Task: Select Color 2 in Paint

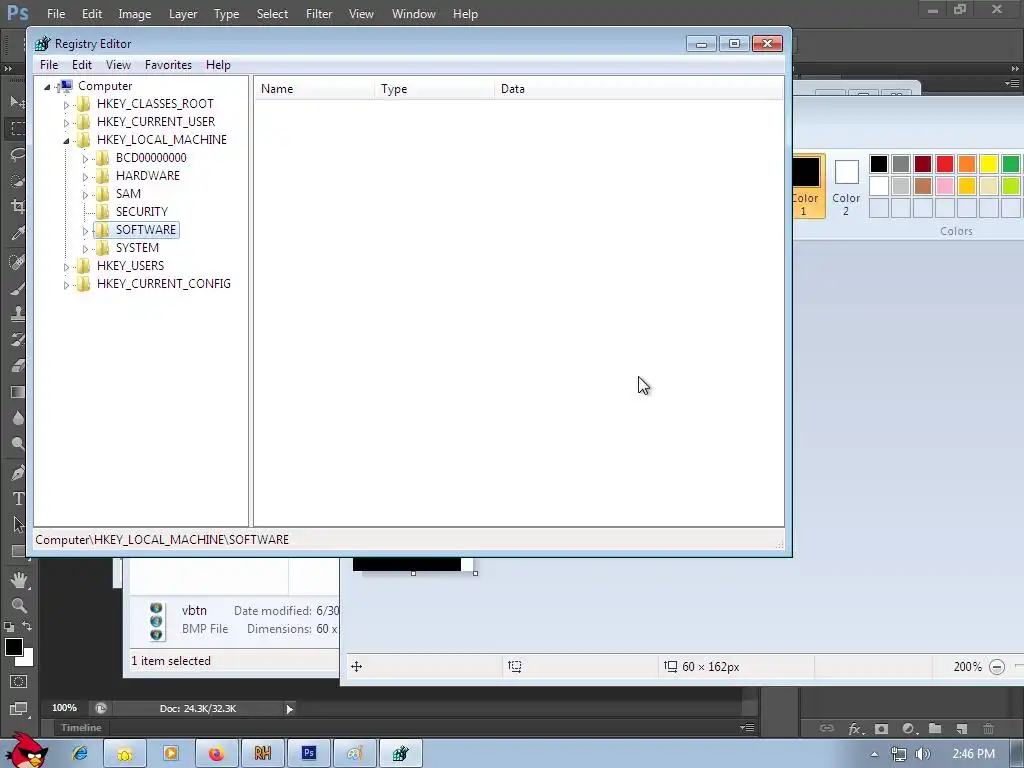Action: pos(846,187)
